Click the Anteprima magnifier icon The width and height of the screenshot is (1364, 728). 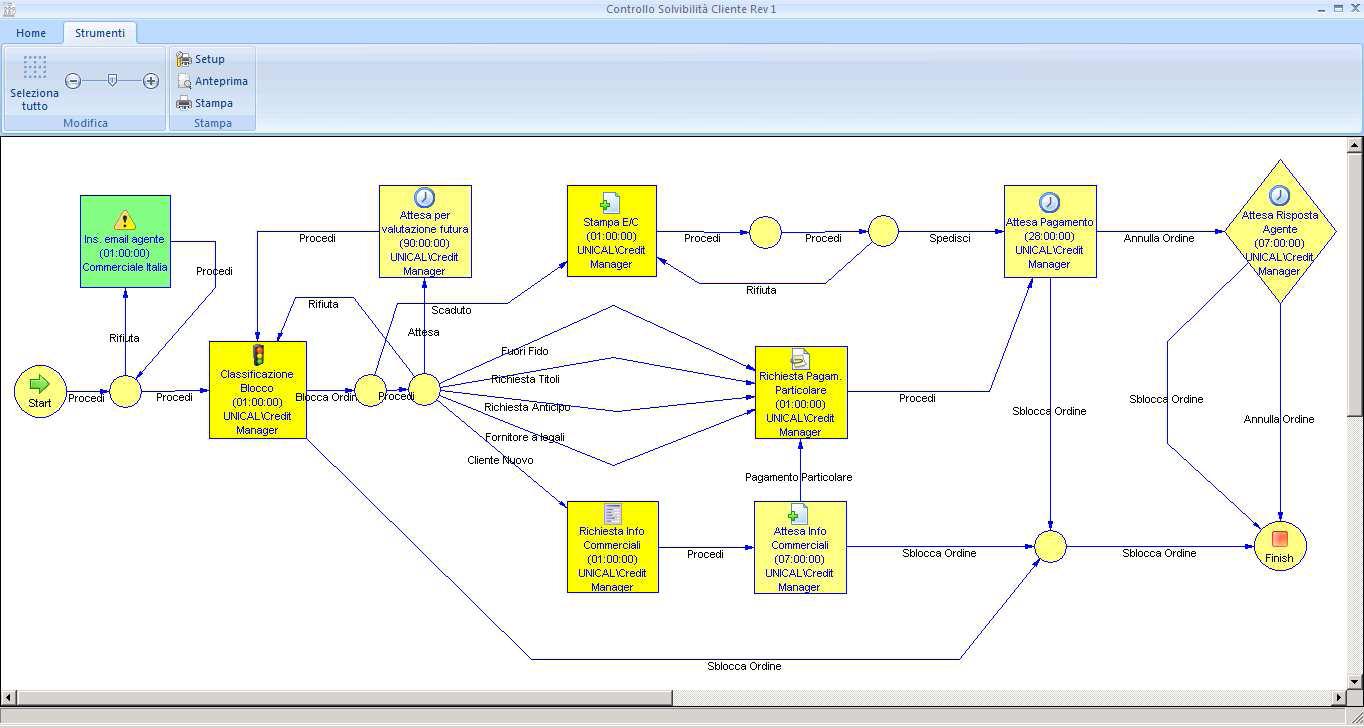pyautogui.click(x=184, y=81)
